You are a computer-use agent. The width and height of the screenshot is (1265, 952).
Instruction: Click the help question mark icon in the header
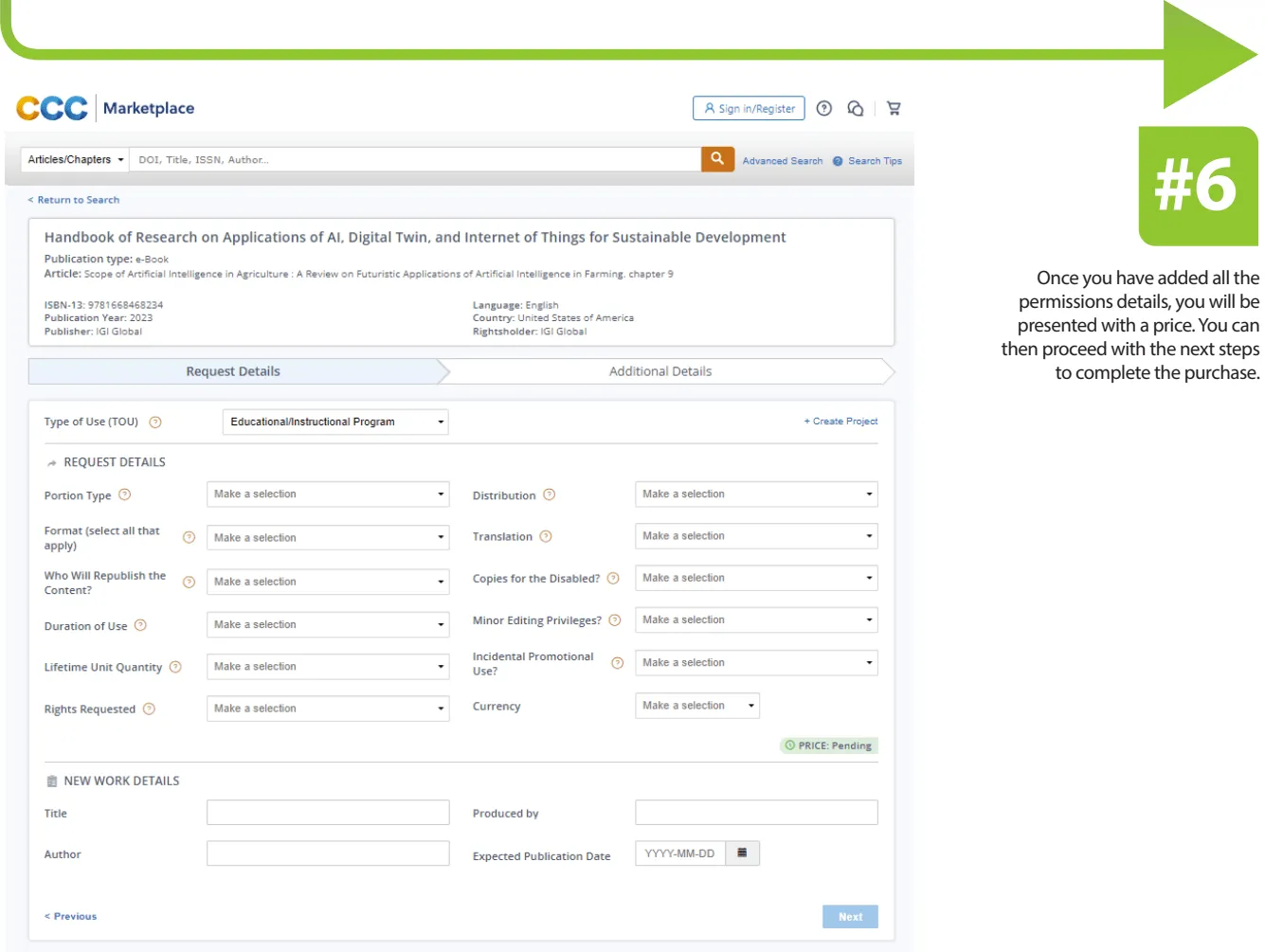click(823, 108)
